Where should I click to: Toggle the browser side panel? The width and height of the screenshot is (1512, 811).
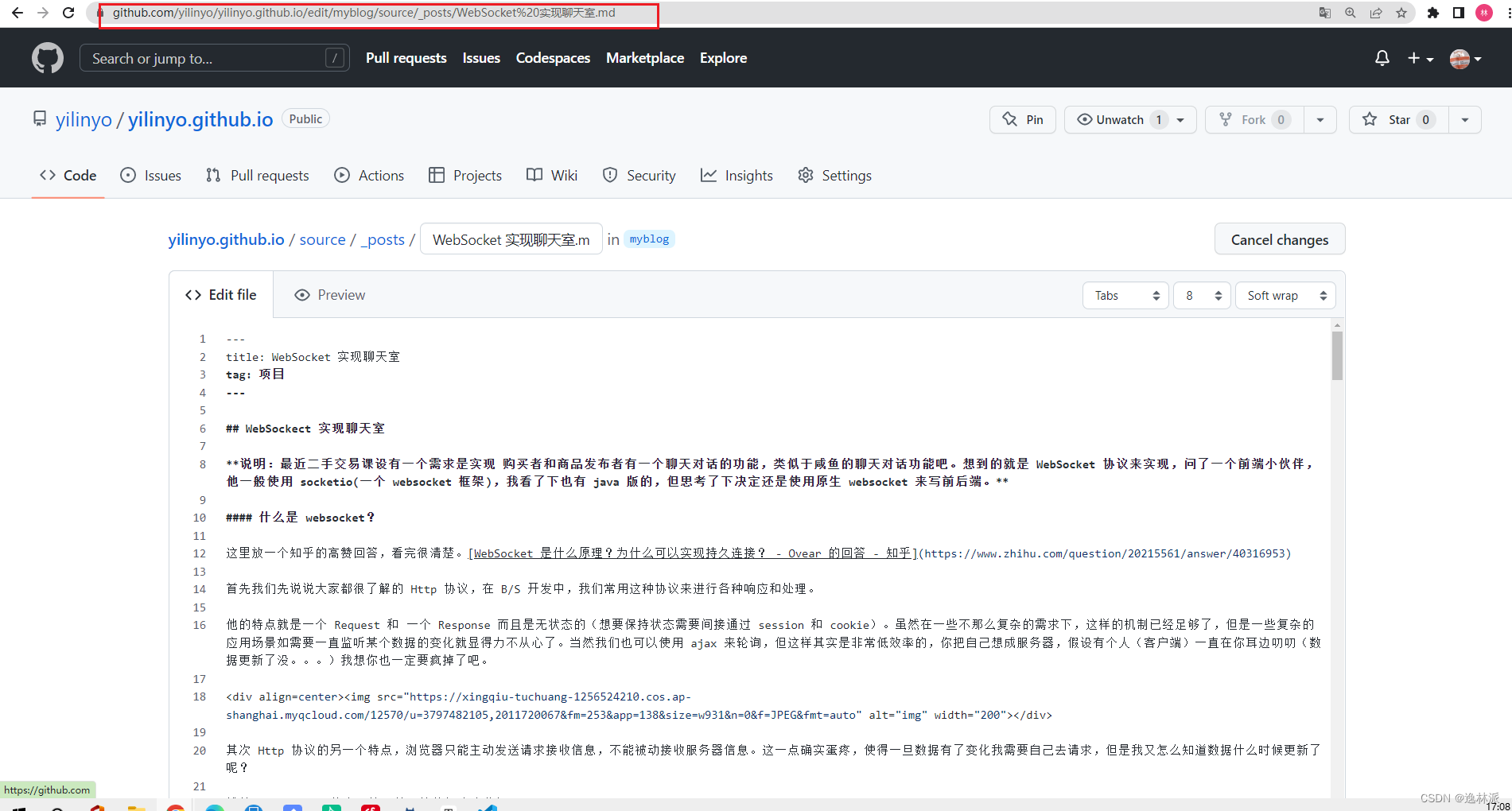tap(1458, 13)
